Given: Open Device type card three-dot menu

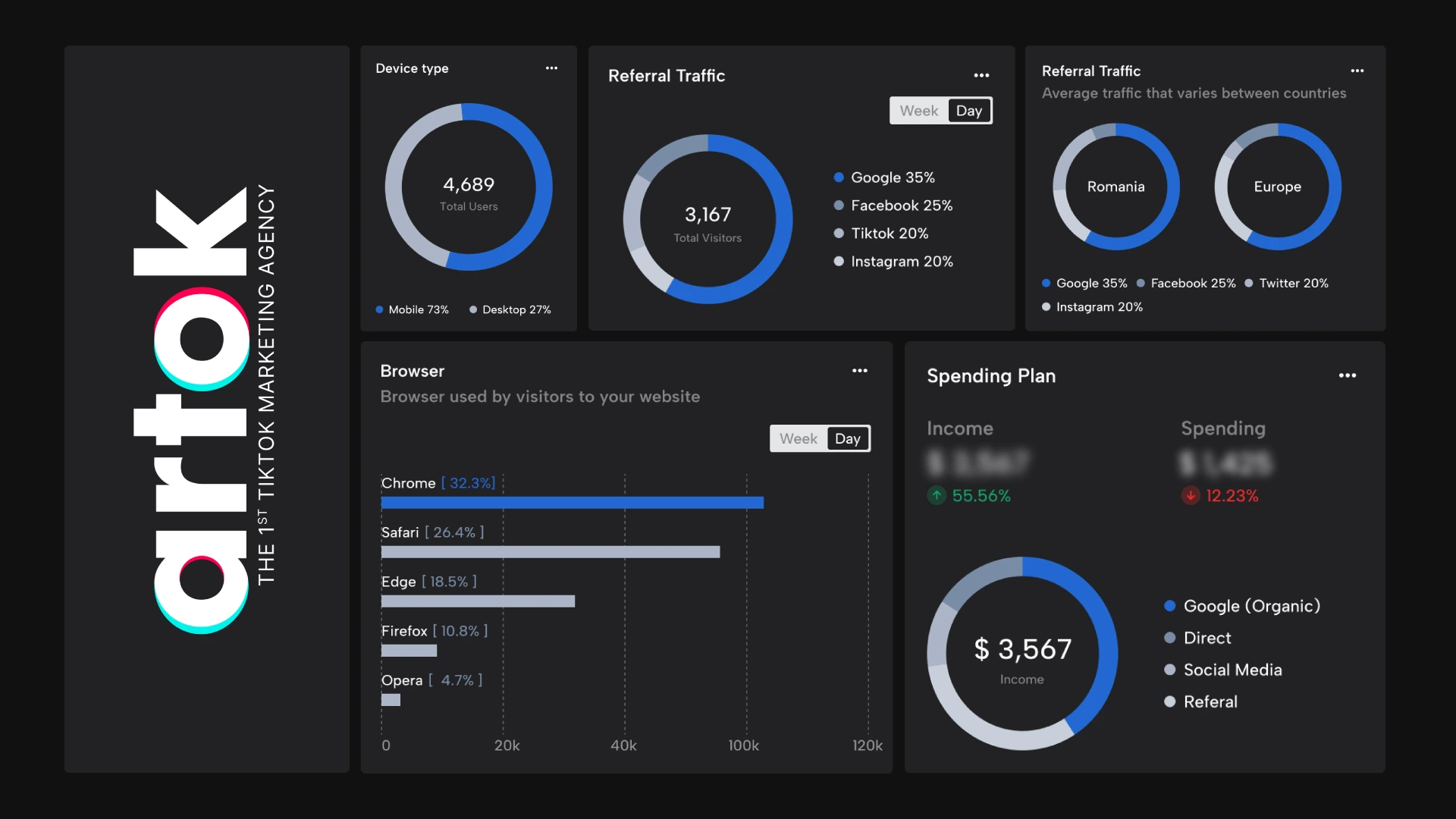Looking at the screenshot, I should (x=551, y=68).
